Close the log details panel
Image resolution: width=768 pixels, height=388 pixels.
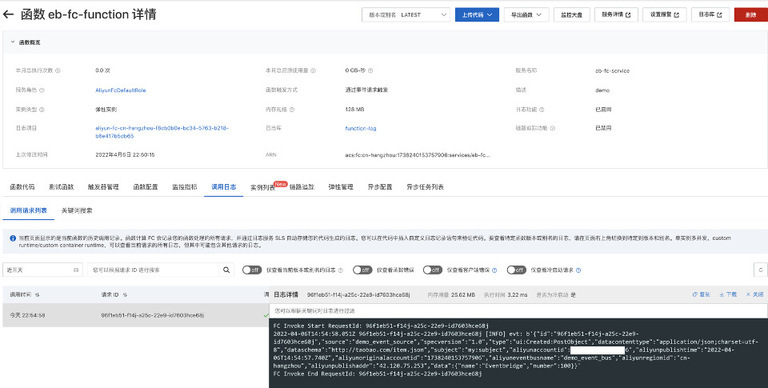point(755,294)
